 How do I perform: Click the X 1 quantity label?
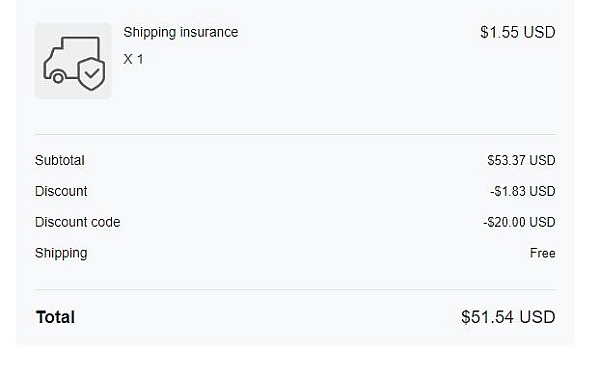click(133, 59)
